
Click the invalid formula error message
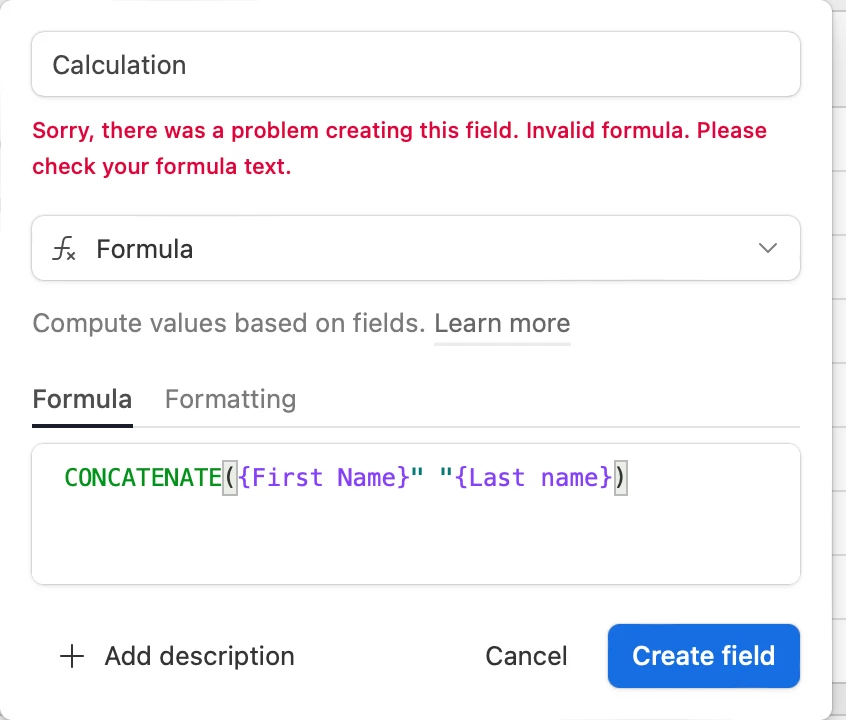pos(399,148)
